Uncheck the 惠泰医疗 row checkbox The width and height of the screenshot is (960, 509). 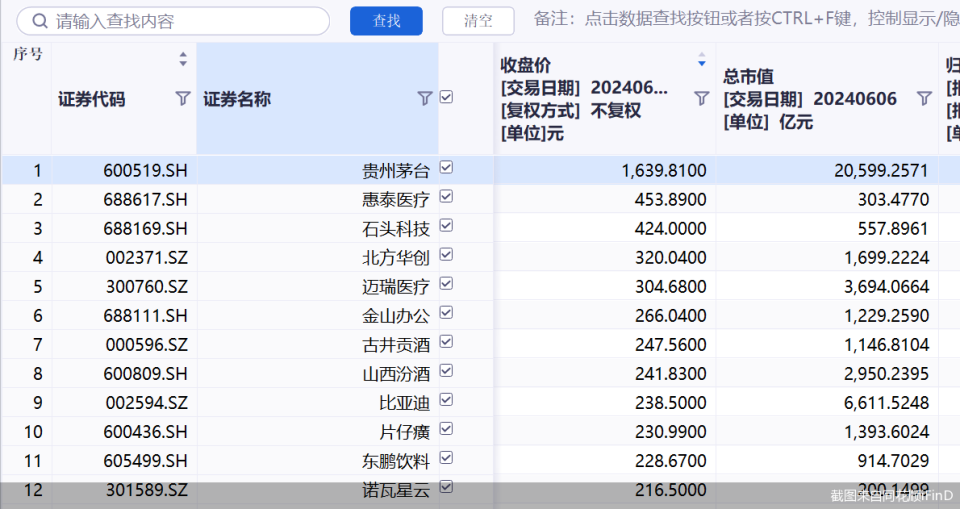point(446,196)
